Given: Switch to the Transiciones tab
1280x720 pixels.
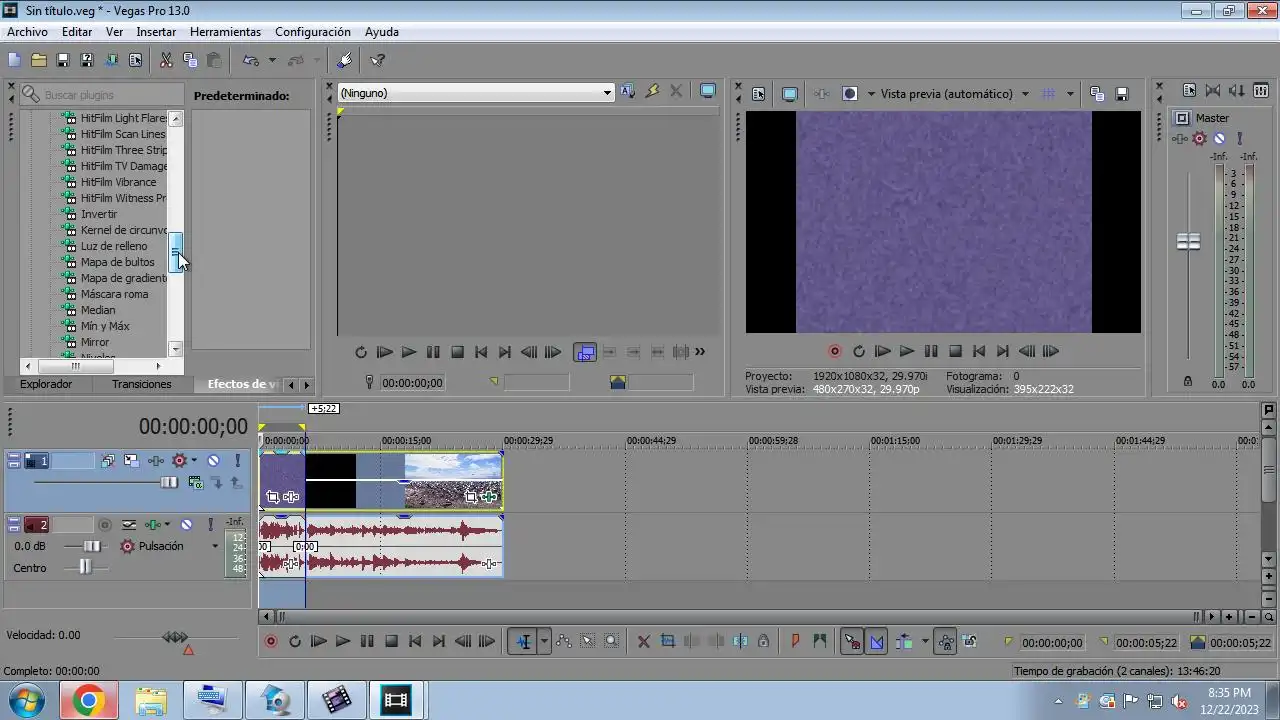Looking at the screenshot, I should [x=141, y=384].
